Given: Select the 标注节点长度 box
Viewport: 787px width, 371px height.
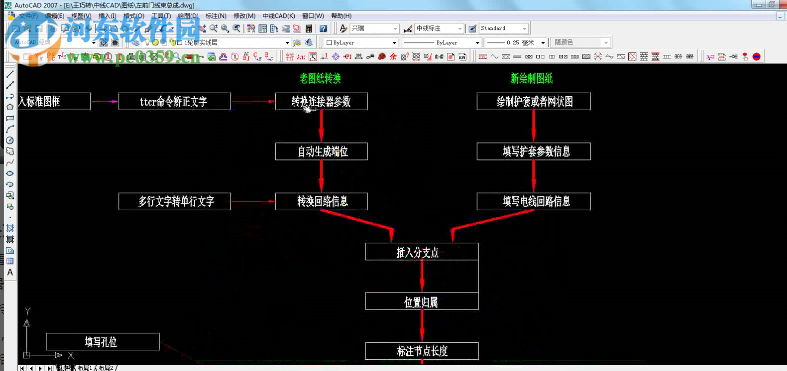Looking at the screenshot, I should pos(422,351).
